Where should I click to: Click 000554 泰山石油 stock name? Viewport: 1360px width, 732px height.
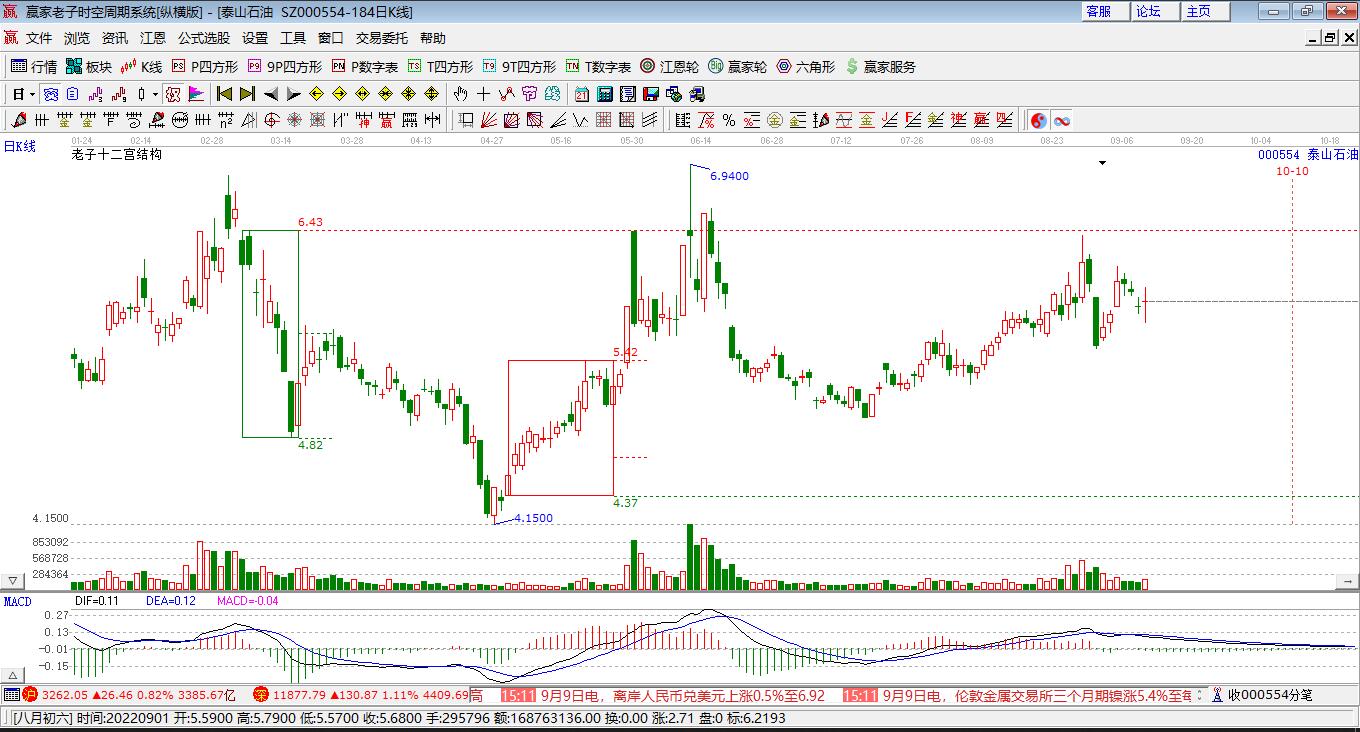pos(1308,155)
